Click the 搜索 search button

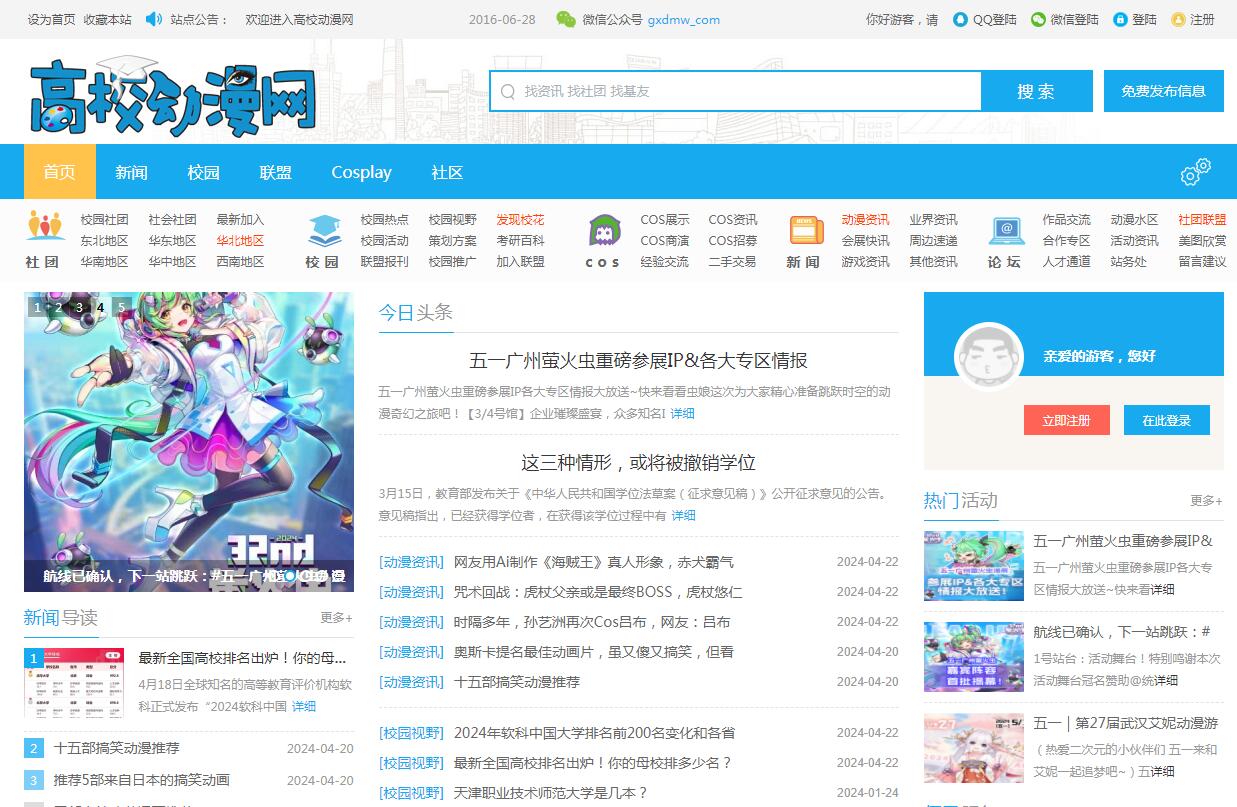click(1036, 91)
